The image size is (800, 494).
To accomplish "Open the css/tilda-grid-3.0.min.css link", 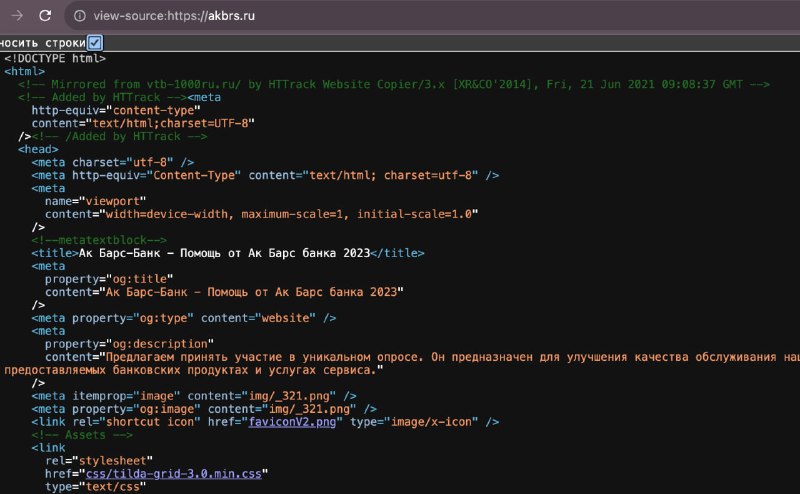I will pos(173,474).
